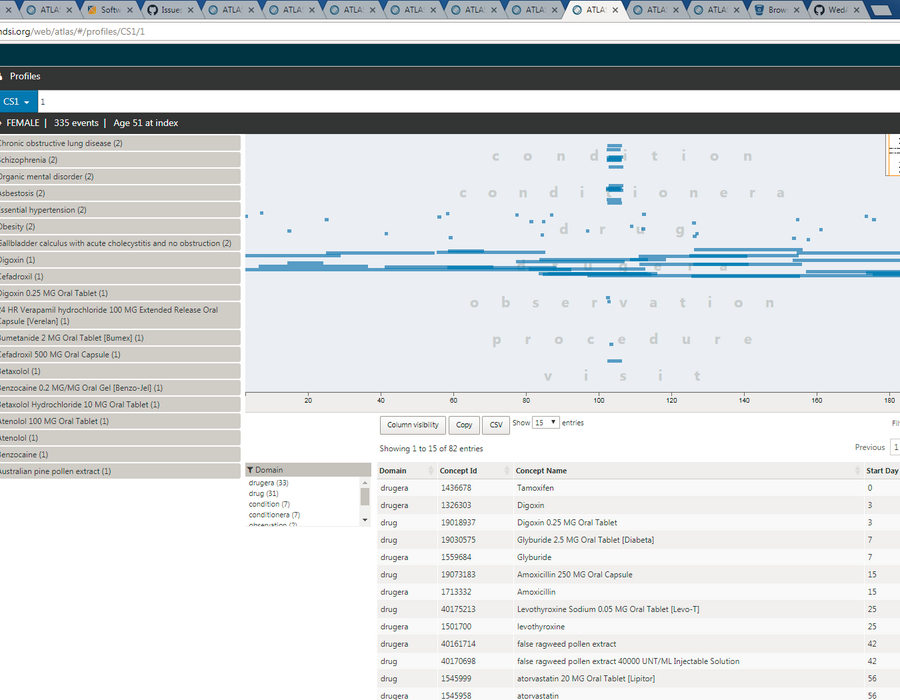Switch to the 'Softw' browser tab
The width and height of the screenshot is (900, 700).
[x=110, y=10]
